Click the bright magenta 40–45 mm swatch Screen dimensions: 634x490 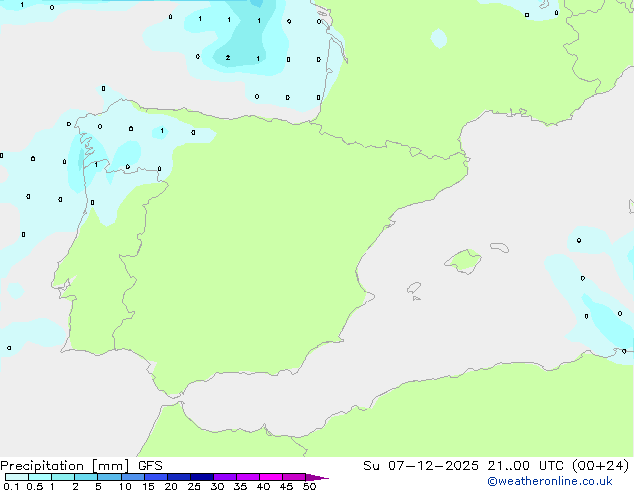click(271, 477)
